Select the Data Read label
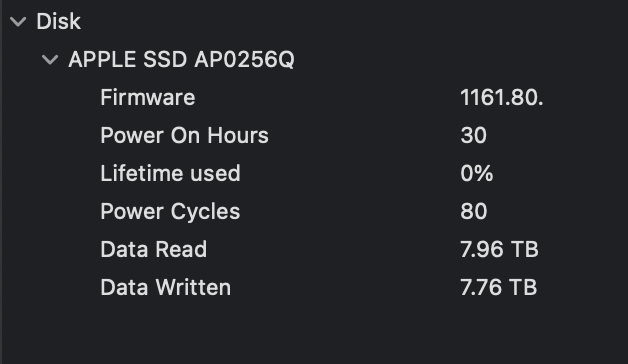This screenshot has height=364, width=628. pos(154,249)
